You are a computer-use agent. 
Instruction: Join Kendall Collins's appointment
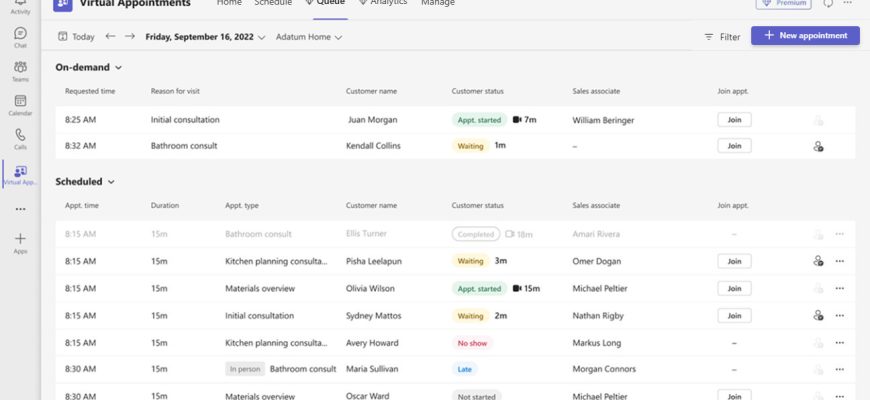[x=734, y=146]
